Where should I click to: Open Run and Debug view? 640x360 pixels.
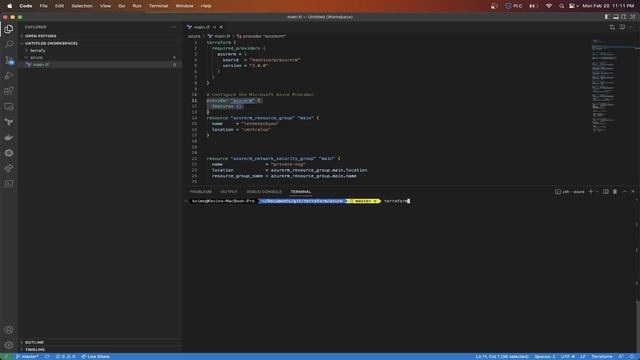point(9,76)
